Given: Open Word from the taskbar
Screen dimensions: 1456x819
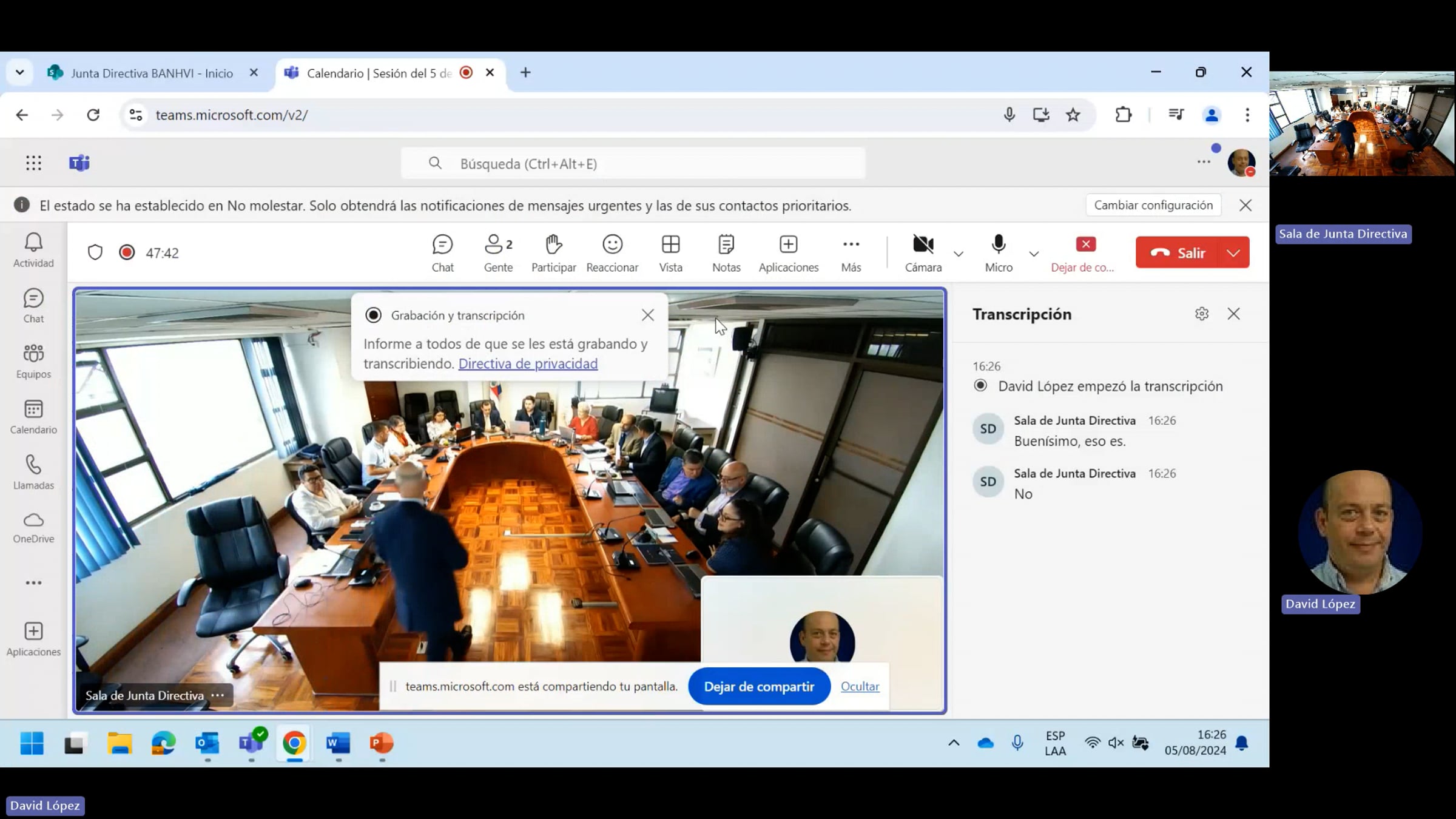Looking at the screenshot, I should (x=338, y=743).
